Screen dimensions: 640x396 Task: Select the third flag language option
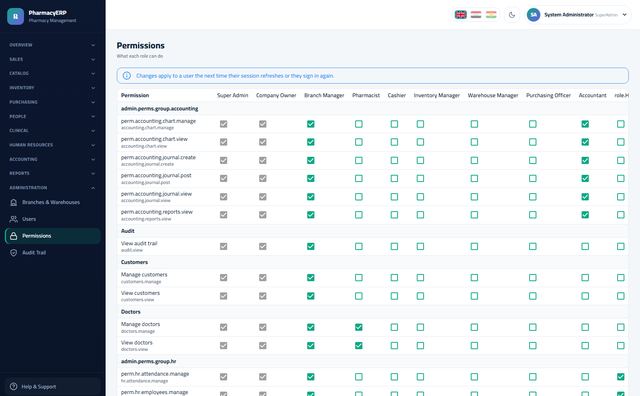tap(491, 15)
